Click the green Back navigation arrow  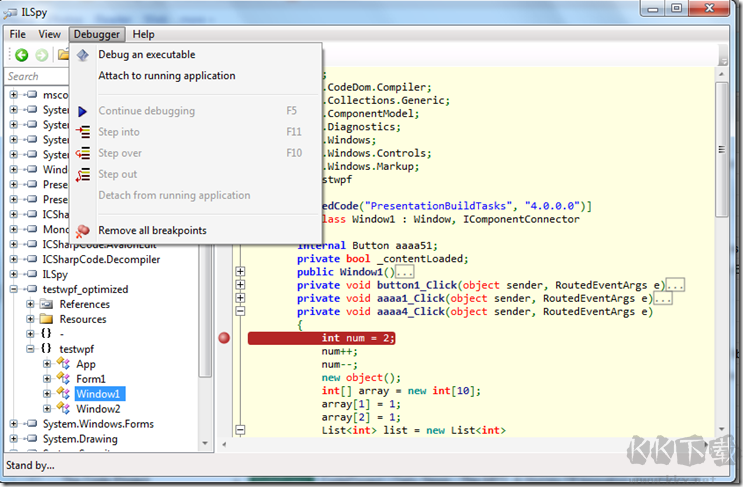click(21, 55)
